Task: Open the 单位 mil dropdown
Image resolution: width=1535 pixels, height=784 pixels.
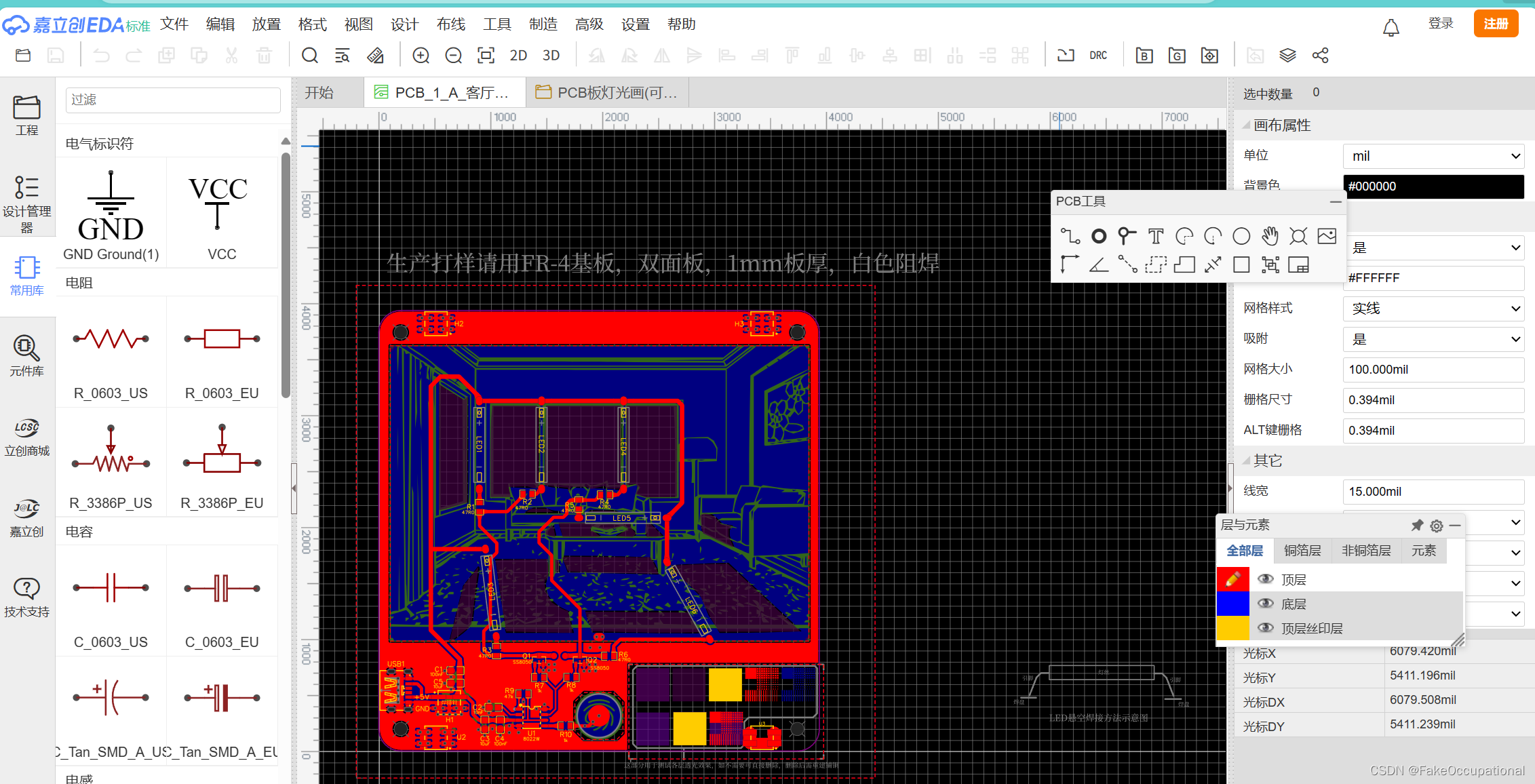Action: pyautogui.click(x=1433, y=156)
